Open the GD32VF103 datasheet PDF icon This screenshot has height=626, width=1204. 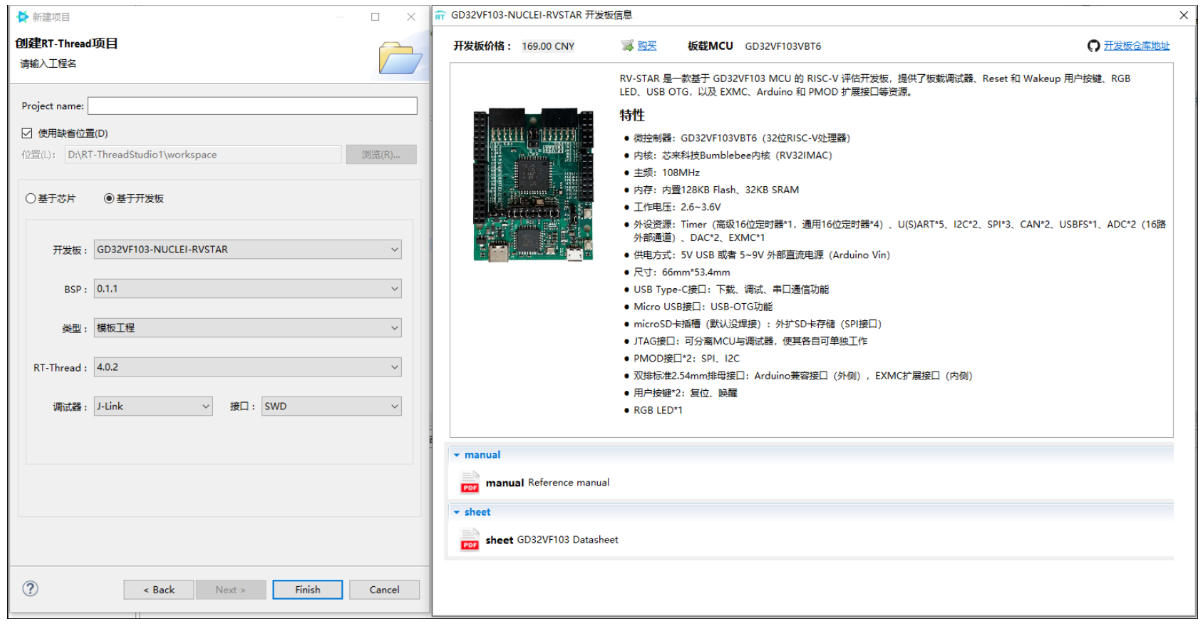(x=470, y=540)
